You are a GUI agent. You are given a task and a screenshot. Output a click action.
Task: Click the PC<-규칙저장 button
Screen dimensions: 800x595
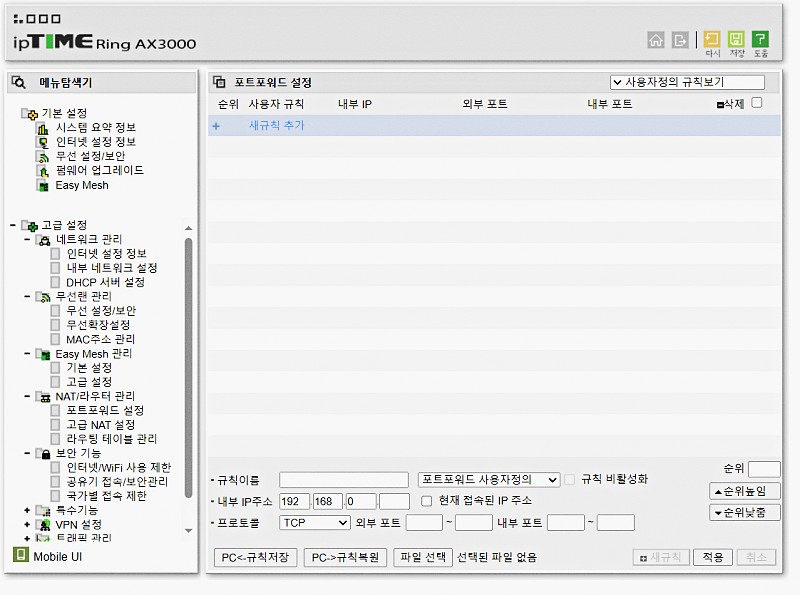click(255, 557)
